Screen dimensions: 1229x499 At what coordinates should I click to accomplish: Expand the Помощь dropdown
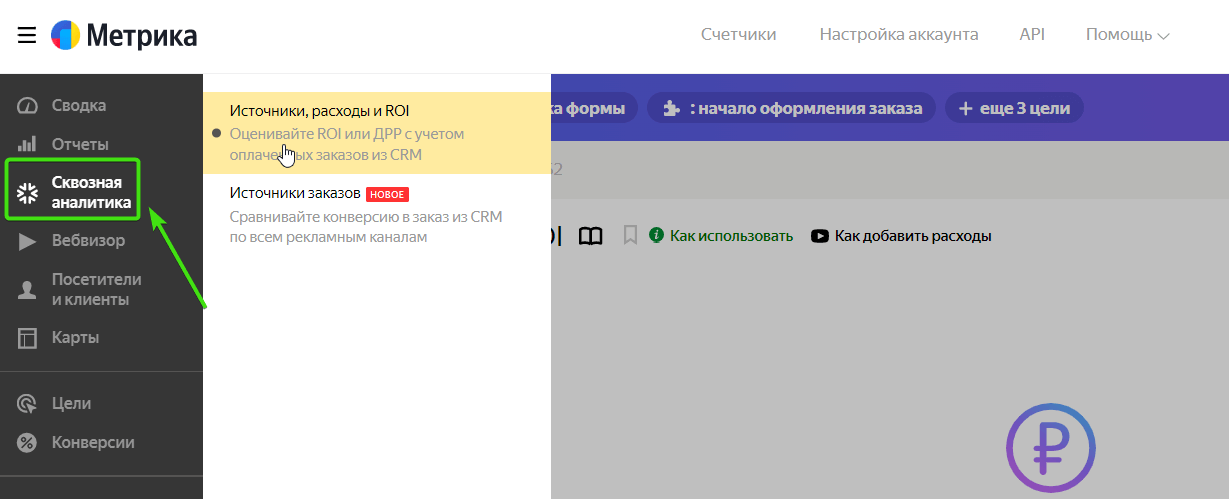point(1128,34)
